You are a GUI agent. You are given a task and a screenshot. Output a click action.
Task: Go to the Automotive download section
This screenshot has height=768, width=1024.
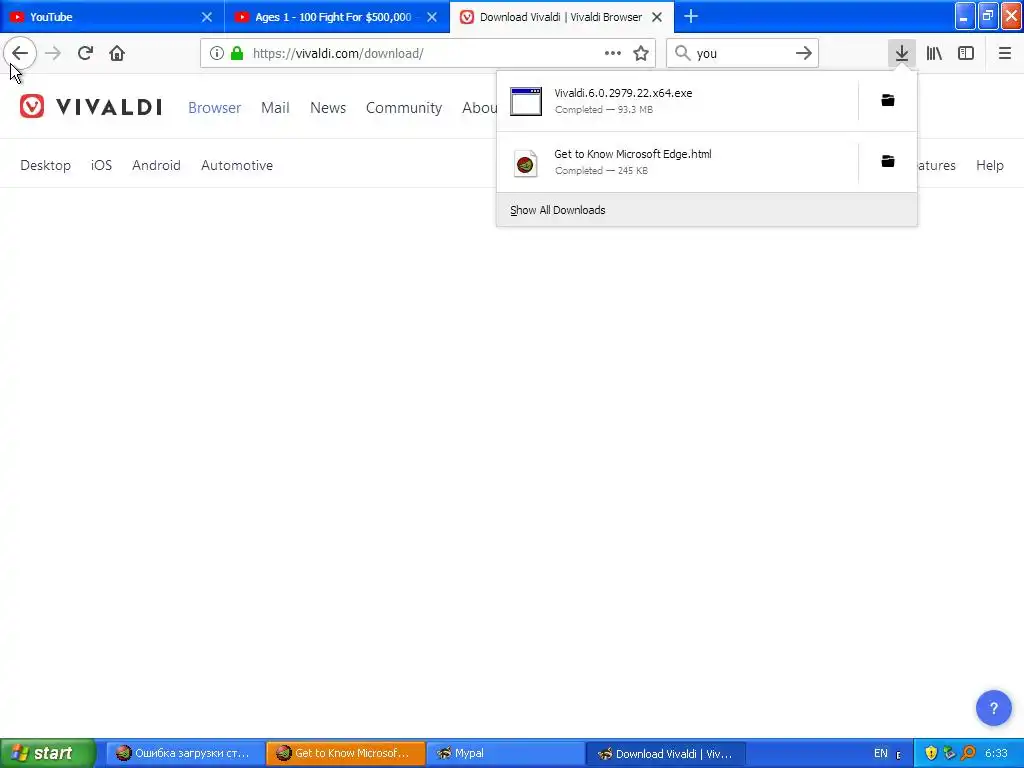pyautogui.click(x=236, y=165)
